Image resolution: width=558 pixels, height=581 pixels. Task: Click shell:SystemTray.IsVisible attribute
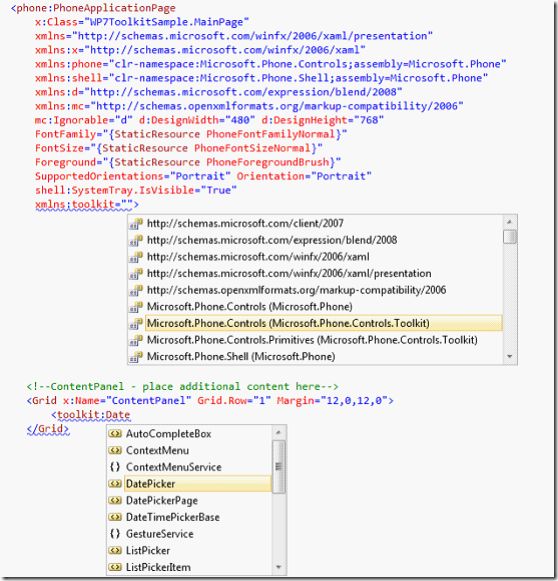(x=136, y=190)
